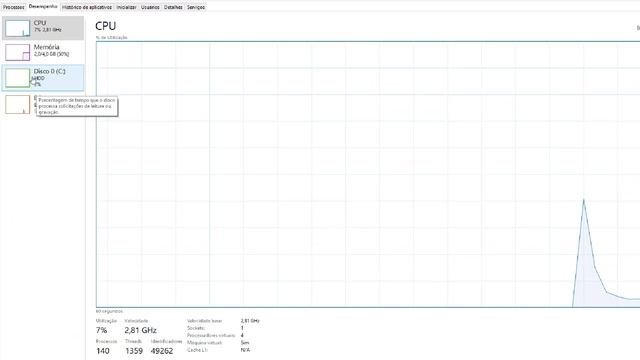Click the 'Máquina virtual' label
Viewport: 640px width, 360px height.
tap(204, 343)
